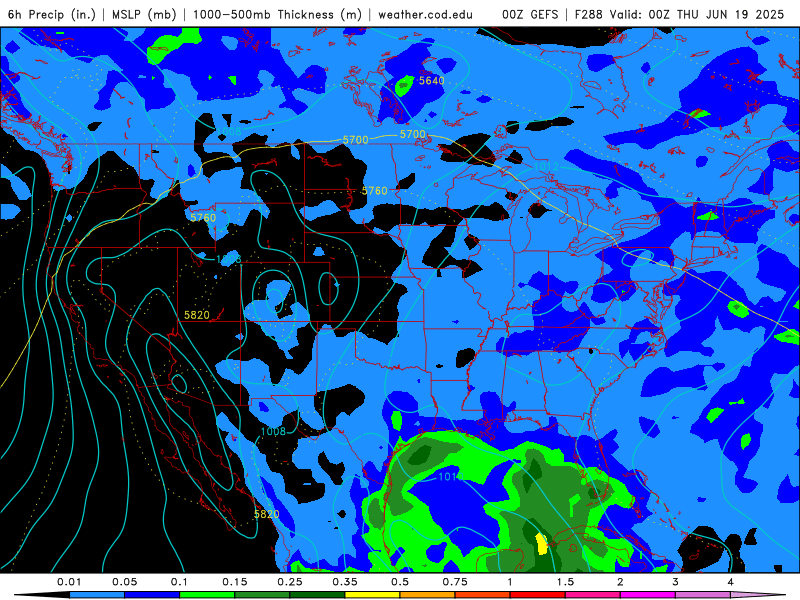
Task: Click the legend value 3
Action: pyautogui.click(x=675, y=582)
